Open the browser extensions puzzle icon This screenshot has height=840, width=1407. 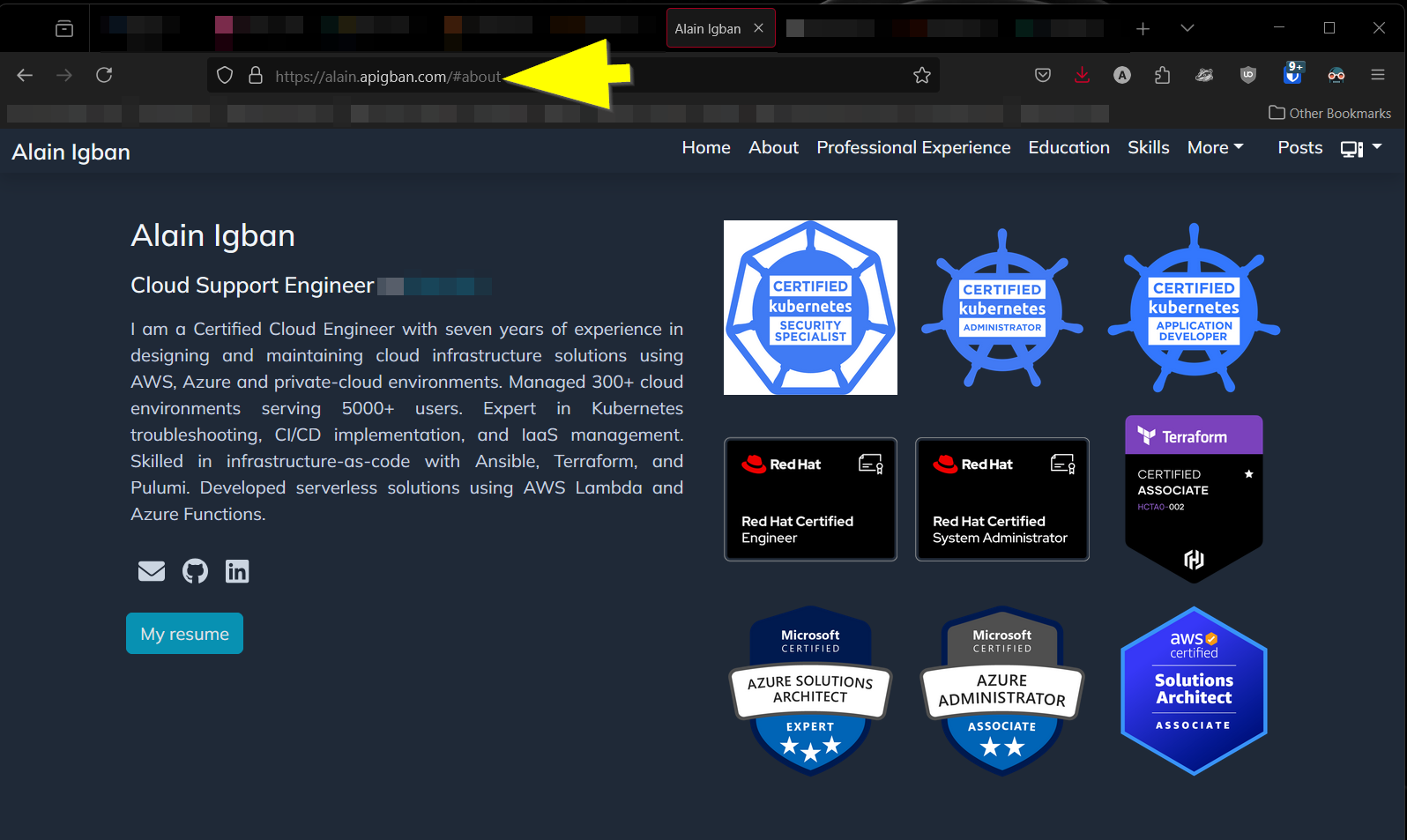1162,76
